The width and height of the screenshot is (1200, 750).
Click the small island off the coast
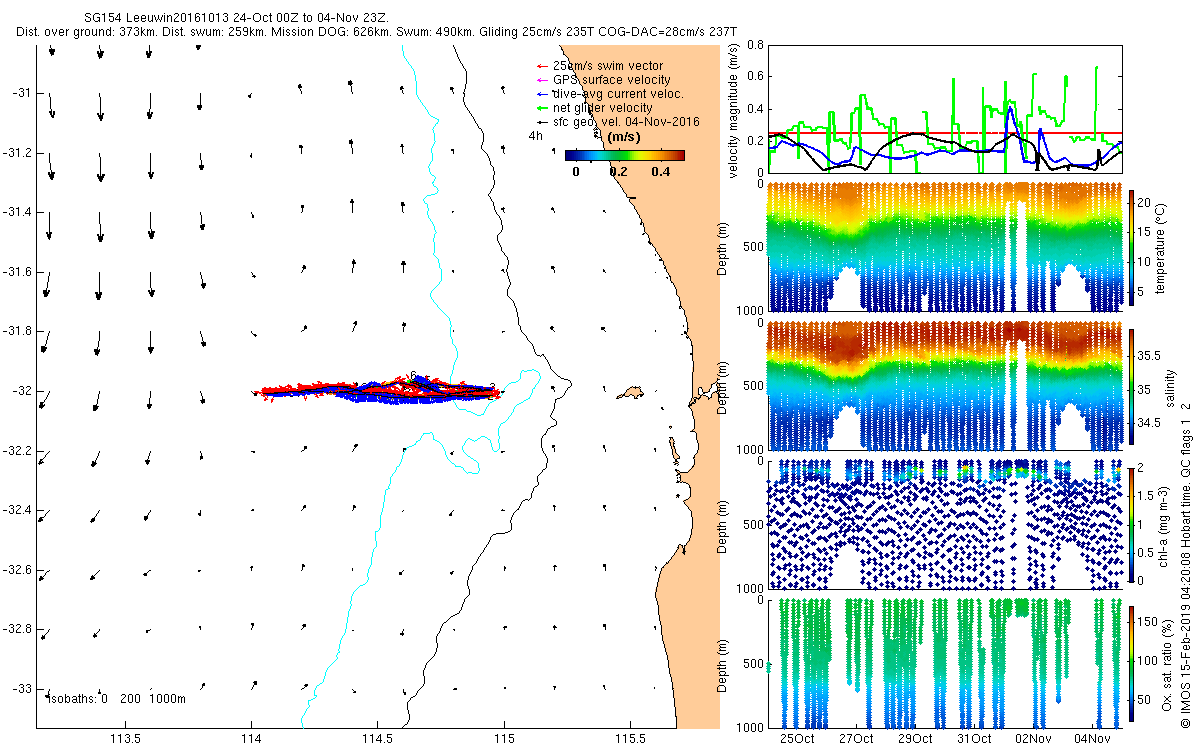[631, 391]
